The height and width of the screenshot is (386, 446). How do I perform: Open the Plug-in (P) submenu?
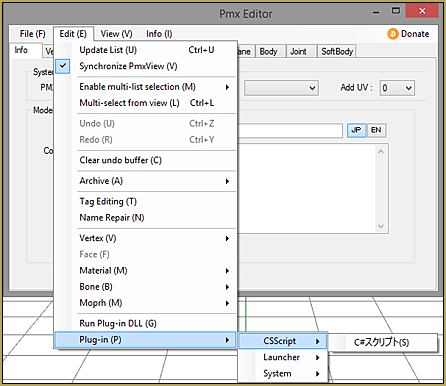(x=146, y=340)
